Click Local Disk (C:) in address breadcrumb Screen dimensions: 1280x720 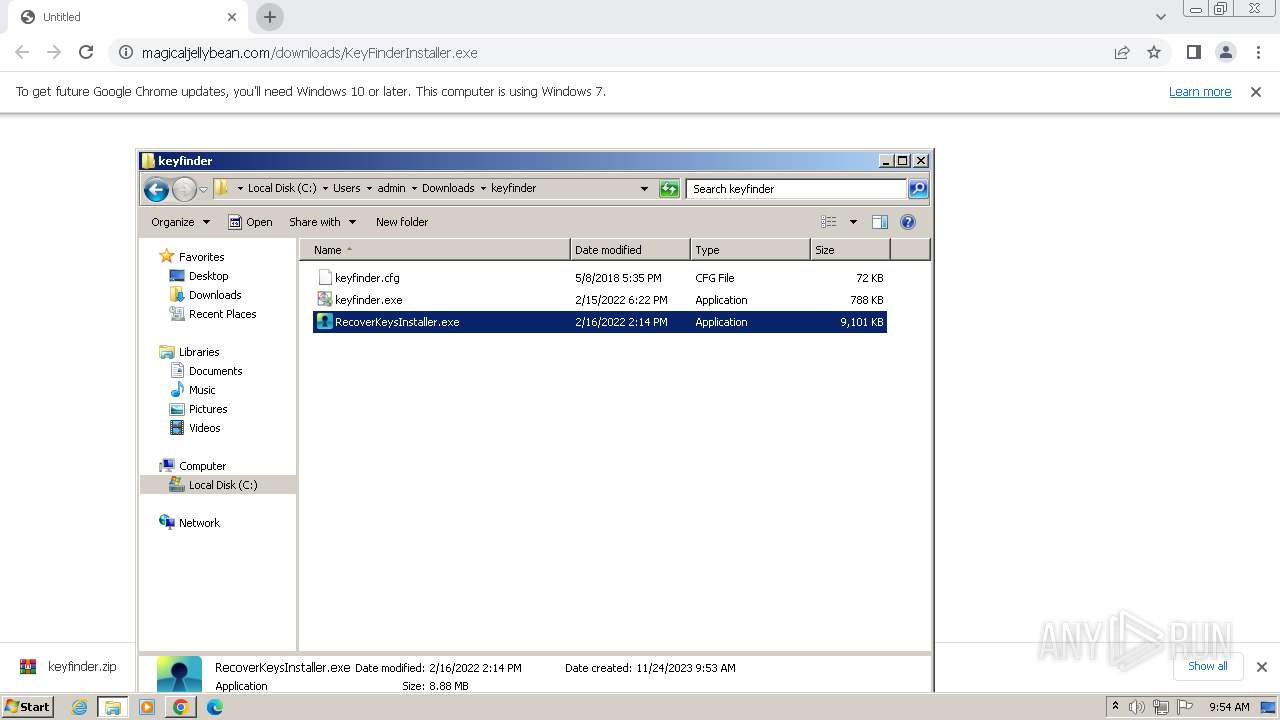click(282, 188)
